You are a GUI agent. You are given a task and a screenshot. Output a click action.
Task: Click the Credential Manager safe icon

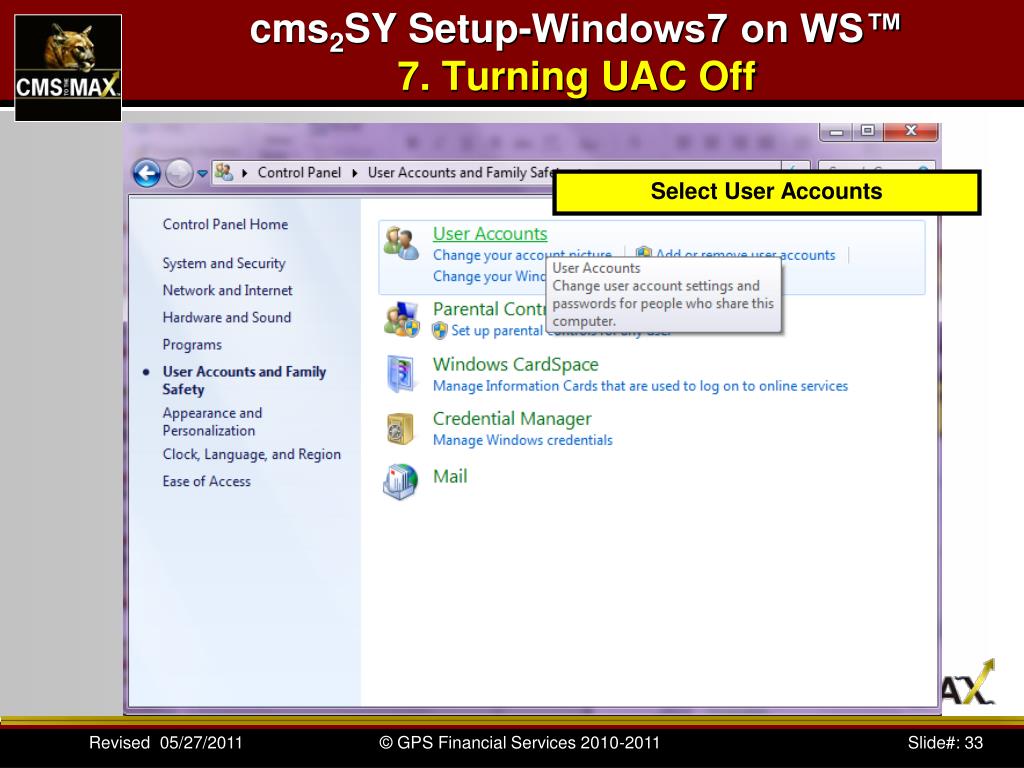(x=400, y=429)
